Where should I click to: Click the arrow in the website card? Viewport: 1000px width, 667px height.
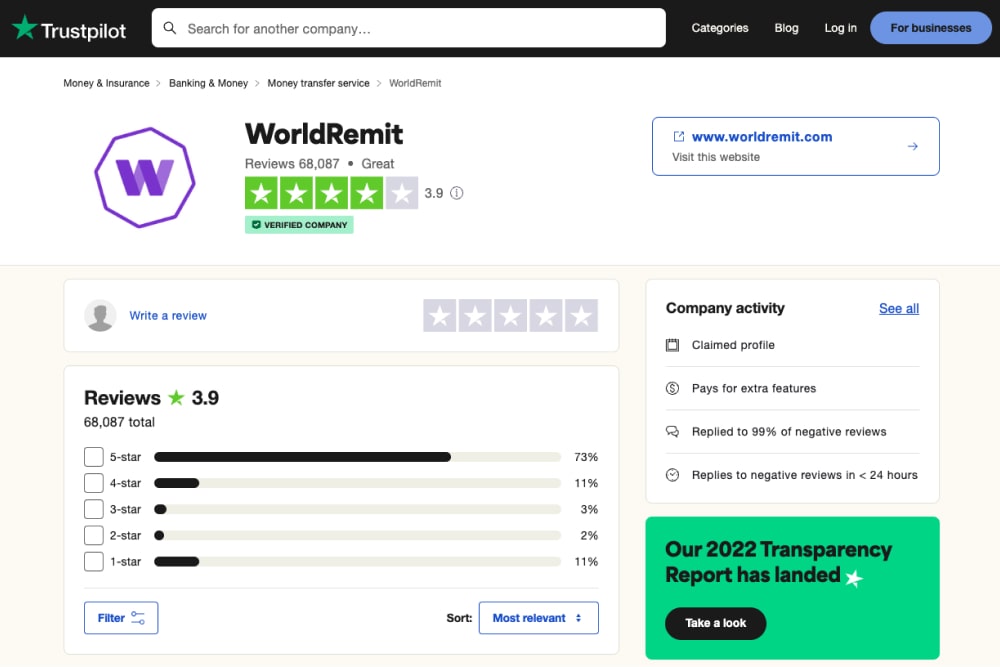click(x=913, y=146)
